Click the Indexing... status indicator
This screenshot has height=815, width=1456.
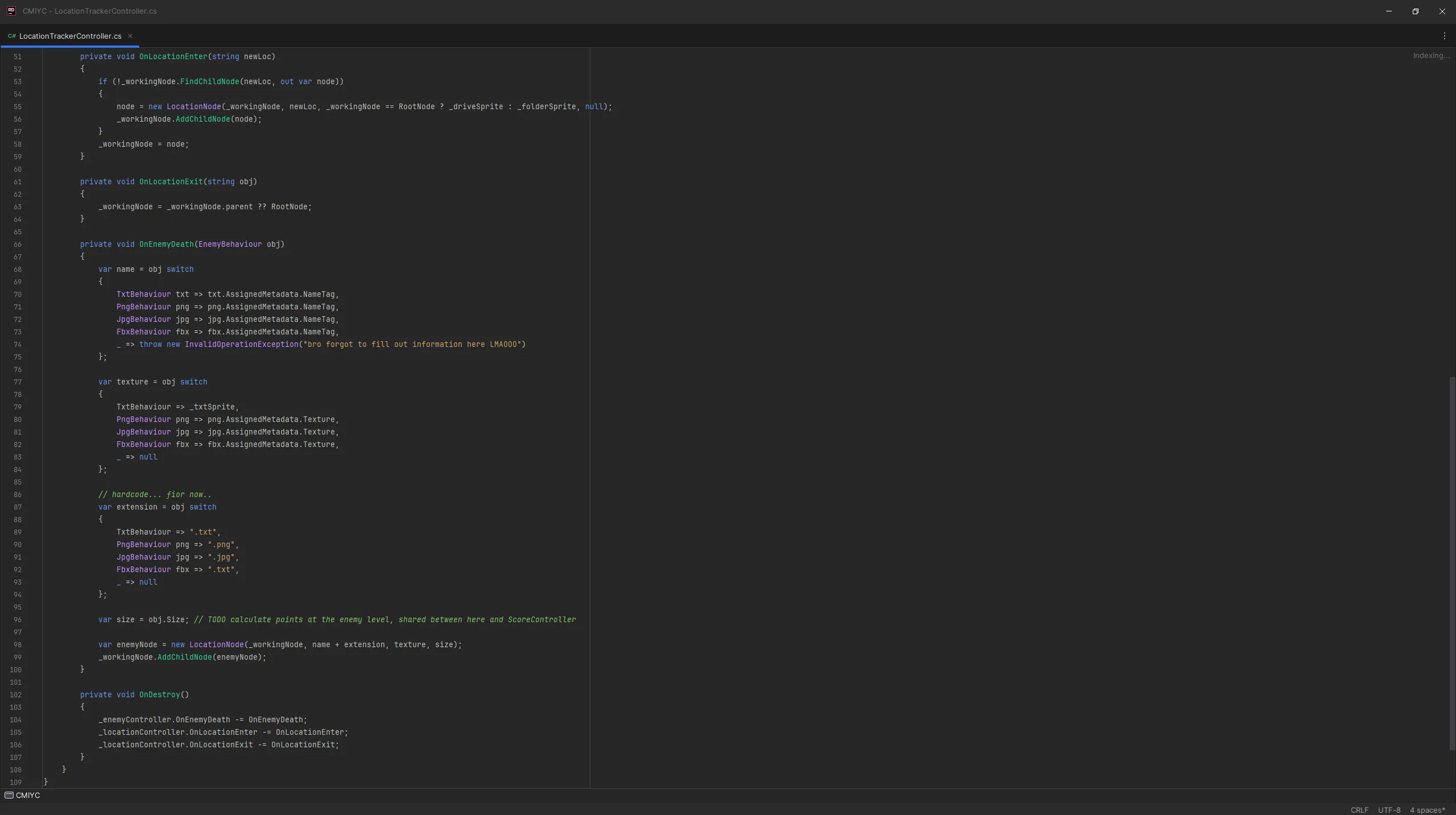1431,55
